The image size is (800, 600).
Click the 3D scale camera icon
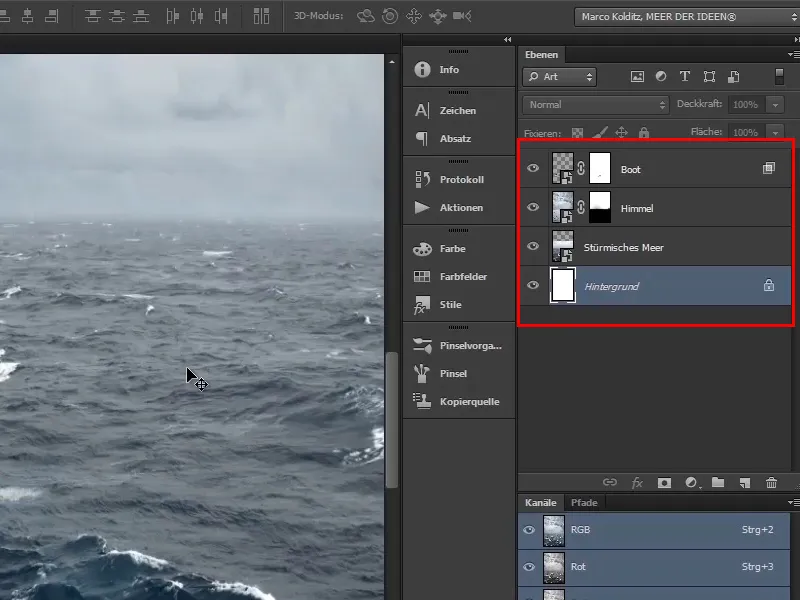[x=462, y=16]
